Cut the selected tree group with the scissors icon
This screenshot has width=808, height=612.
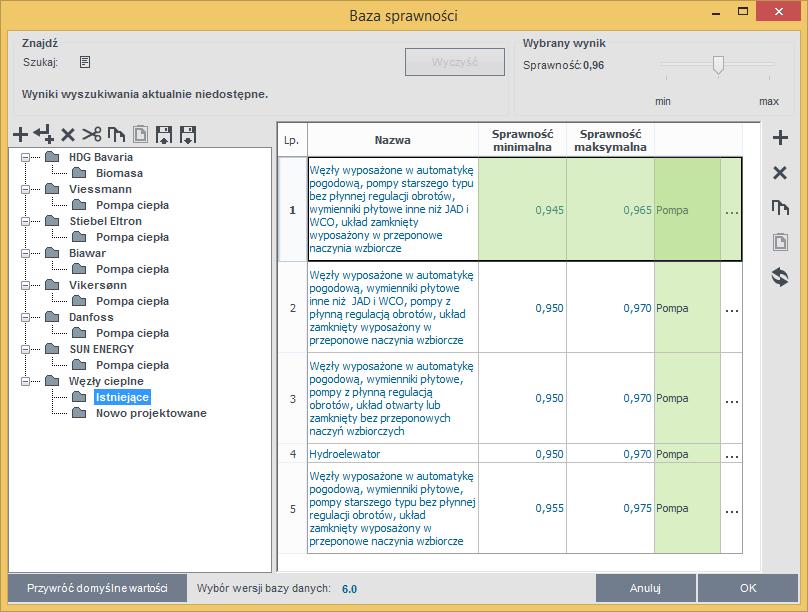(x=92, y=134)
